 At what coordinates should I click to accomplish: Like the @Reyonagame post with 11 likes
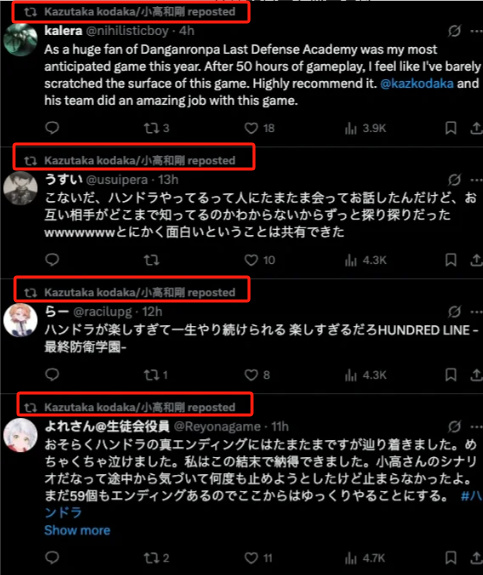[258, 558]
